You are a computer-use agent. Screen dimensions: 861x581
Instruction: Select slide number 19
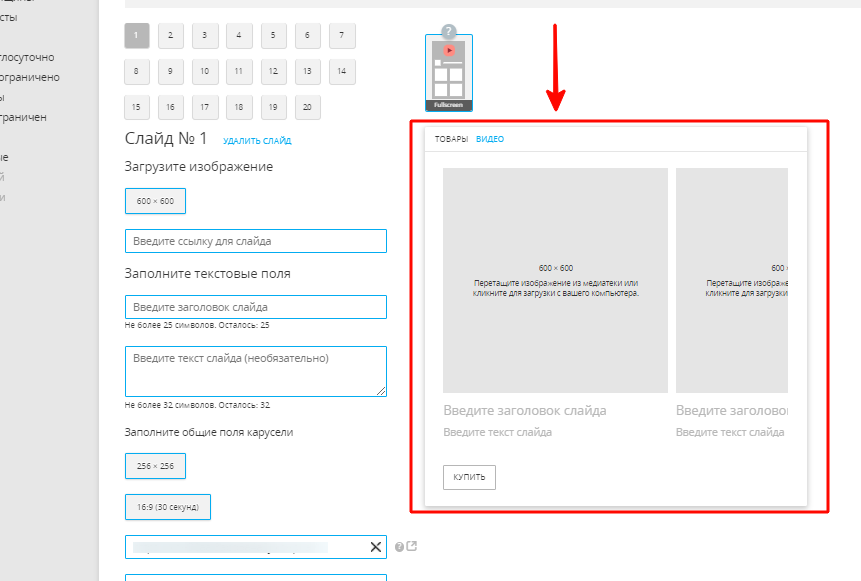pos(273,108)
